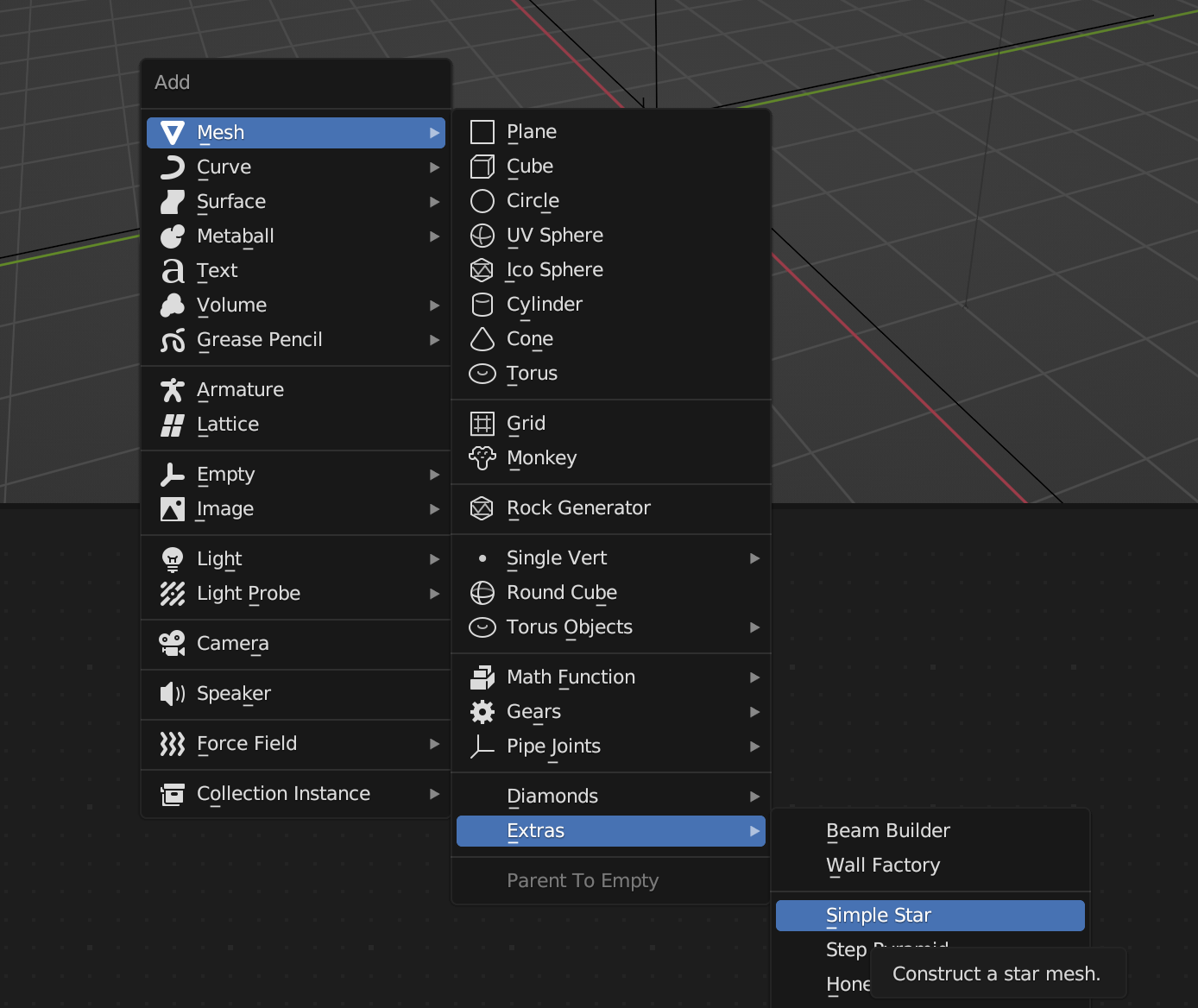
Task: Click the Text object icon
Action: (173, 271)
